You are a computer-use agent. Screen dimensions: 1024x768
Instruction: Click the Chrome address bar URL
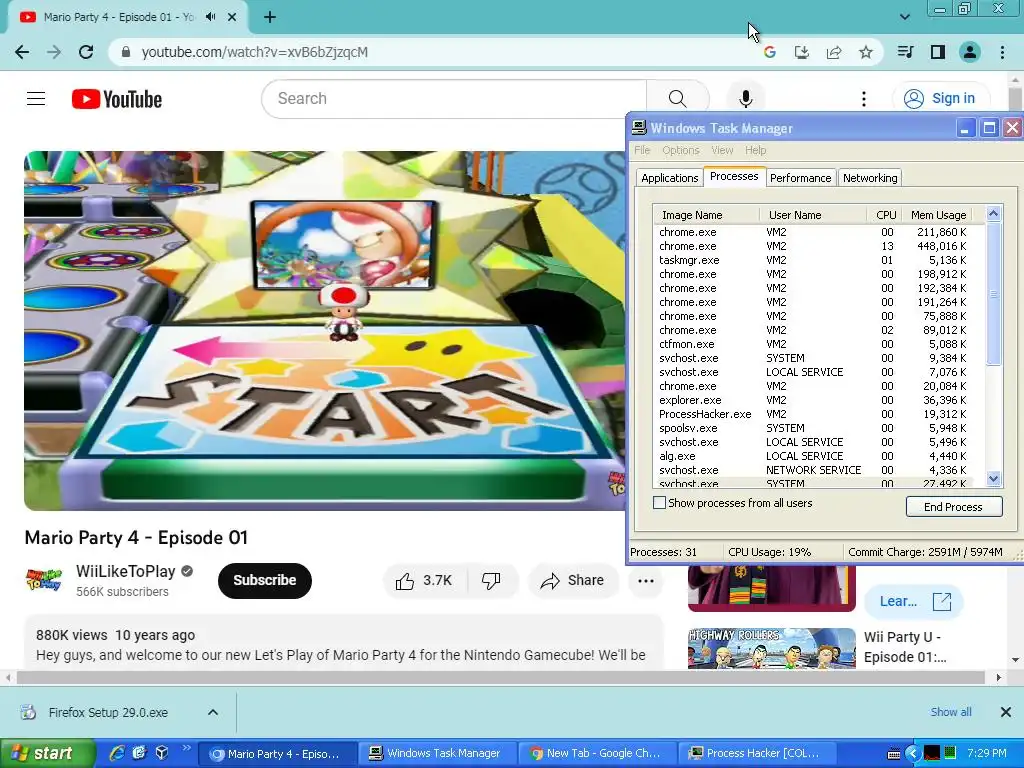(x=255, y=52)
